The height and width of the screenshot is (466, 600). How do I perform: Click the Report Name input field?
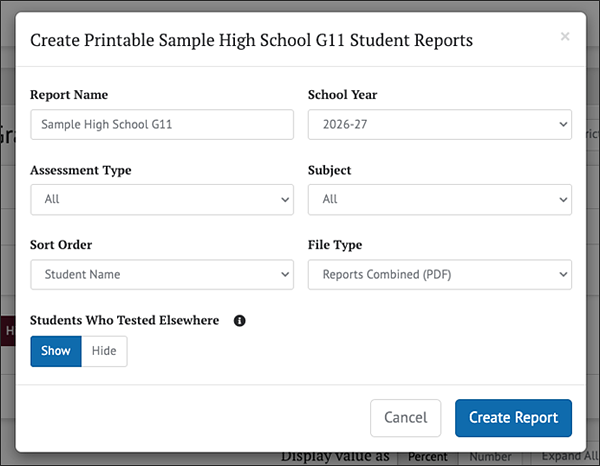pos(162,124)
